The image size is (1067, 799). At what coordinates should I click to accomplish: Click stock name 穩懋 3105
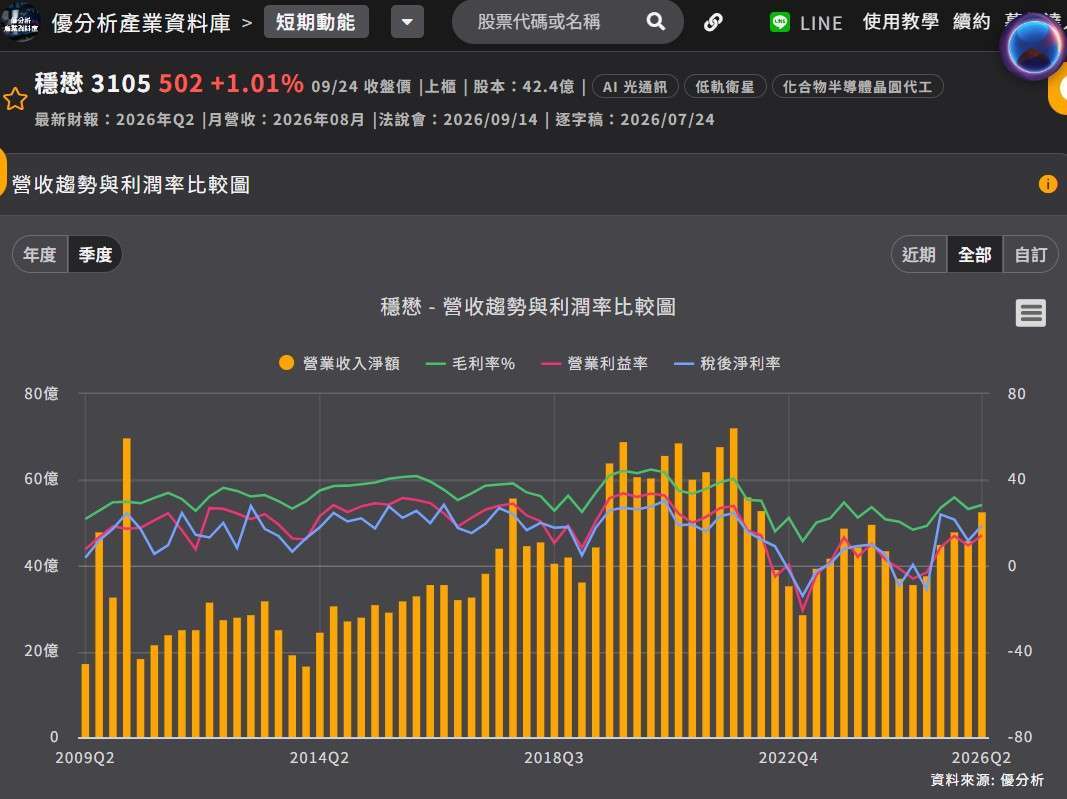pyautogui.click(x=93, y=83)
